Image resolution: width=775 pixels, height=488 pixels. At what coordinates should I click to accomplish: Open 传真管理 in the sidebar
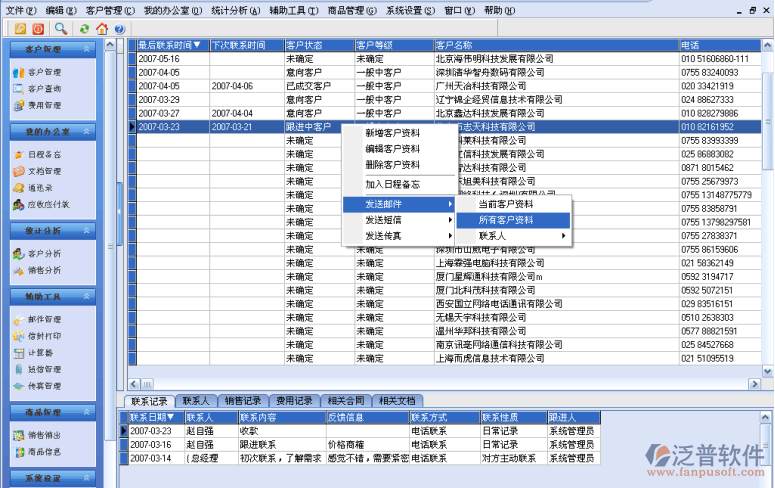(x=38, y=386)
